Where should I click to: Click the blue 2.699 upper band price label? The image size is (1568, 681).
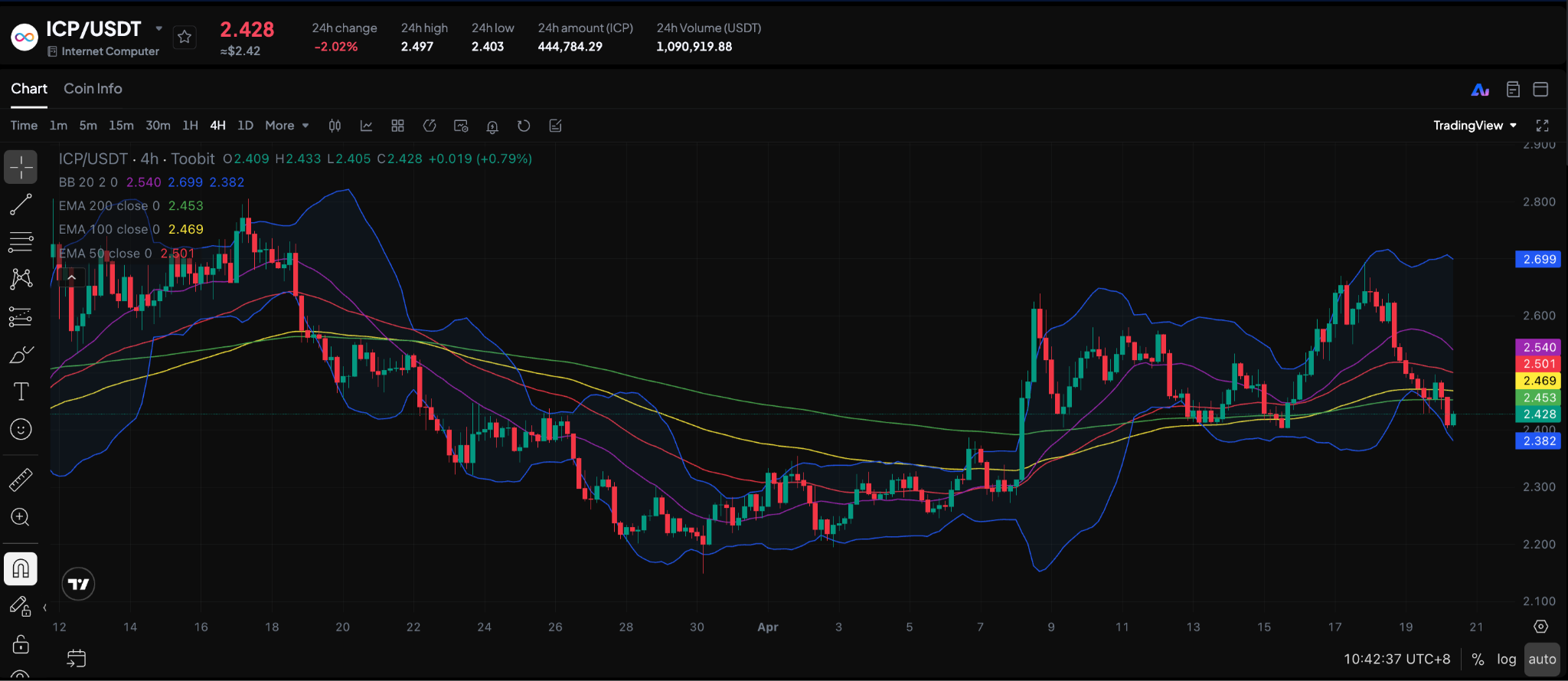tap(1538, 259)
